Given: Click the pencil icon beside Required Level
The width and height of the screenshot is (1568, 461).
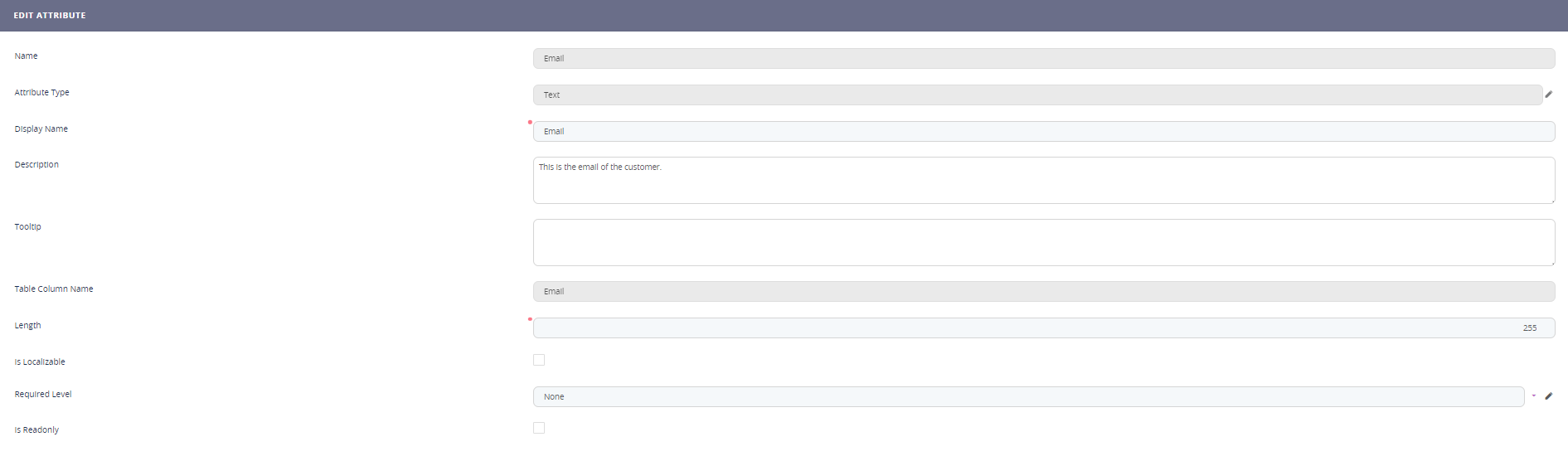Looking at the screenshot, I should coord(1548,396).
